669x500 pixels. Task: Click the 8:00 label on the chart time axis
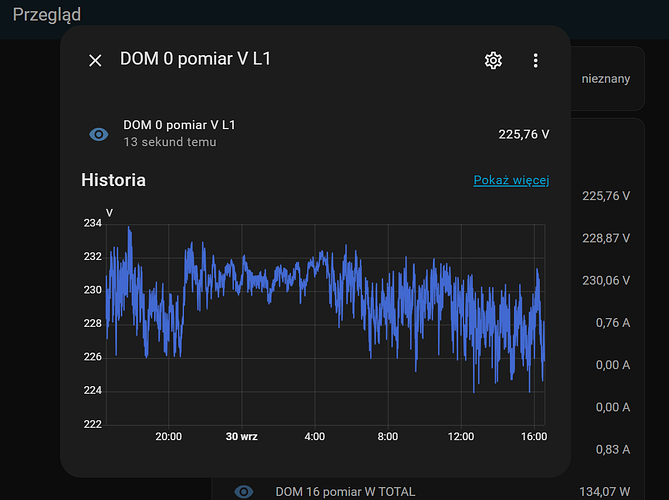387,437
